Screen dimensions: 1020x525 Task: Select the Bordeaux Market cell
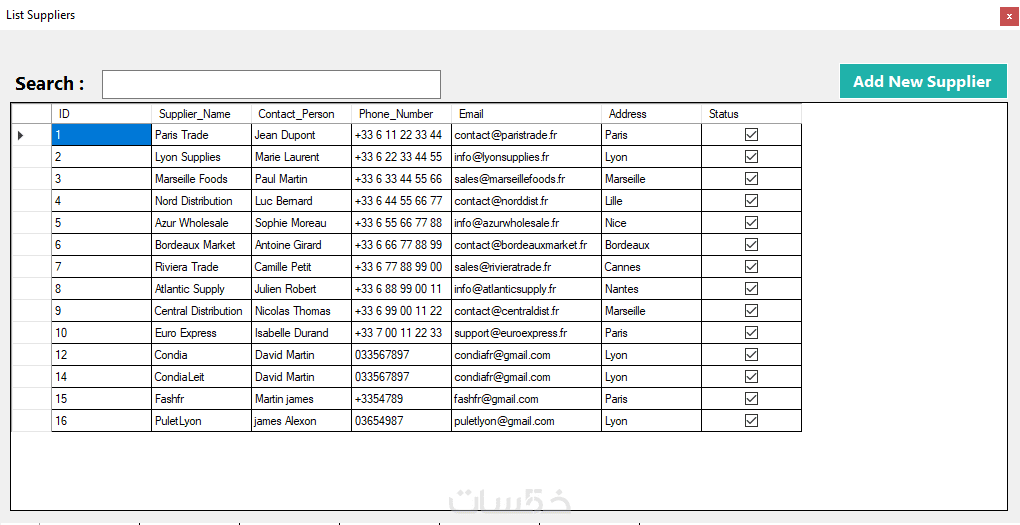click(202, 245)
